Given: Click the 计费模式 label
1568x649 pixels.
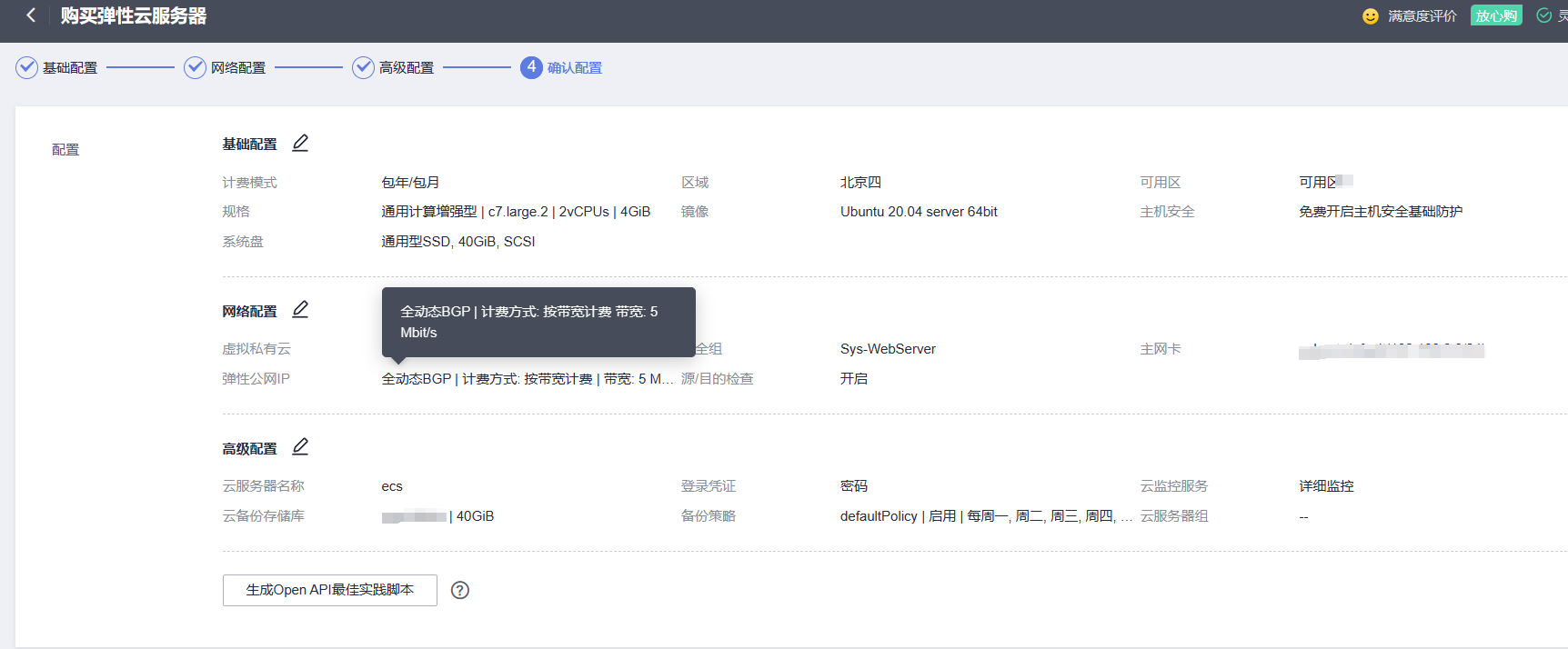Looking at the screenshot, I should (x=250, y=183).
